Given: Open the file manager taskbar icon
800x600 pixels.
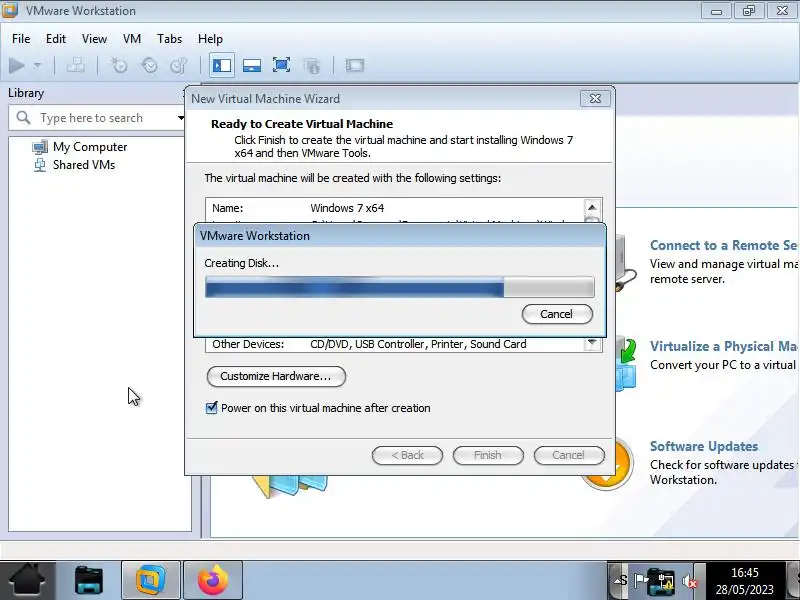Looking at the screenshot, I should tap(89, 581).
